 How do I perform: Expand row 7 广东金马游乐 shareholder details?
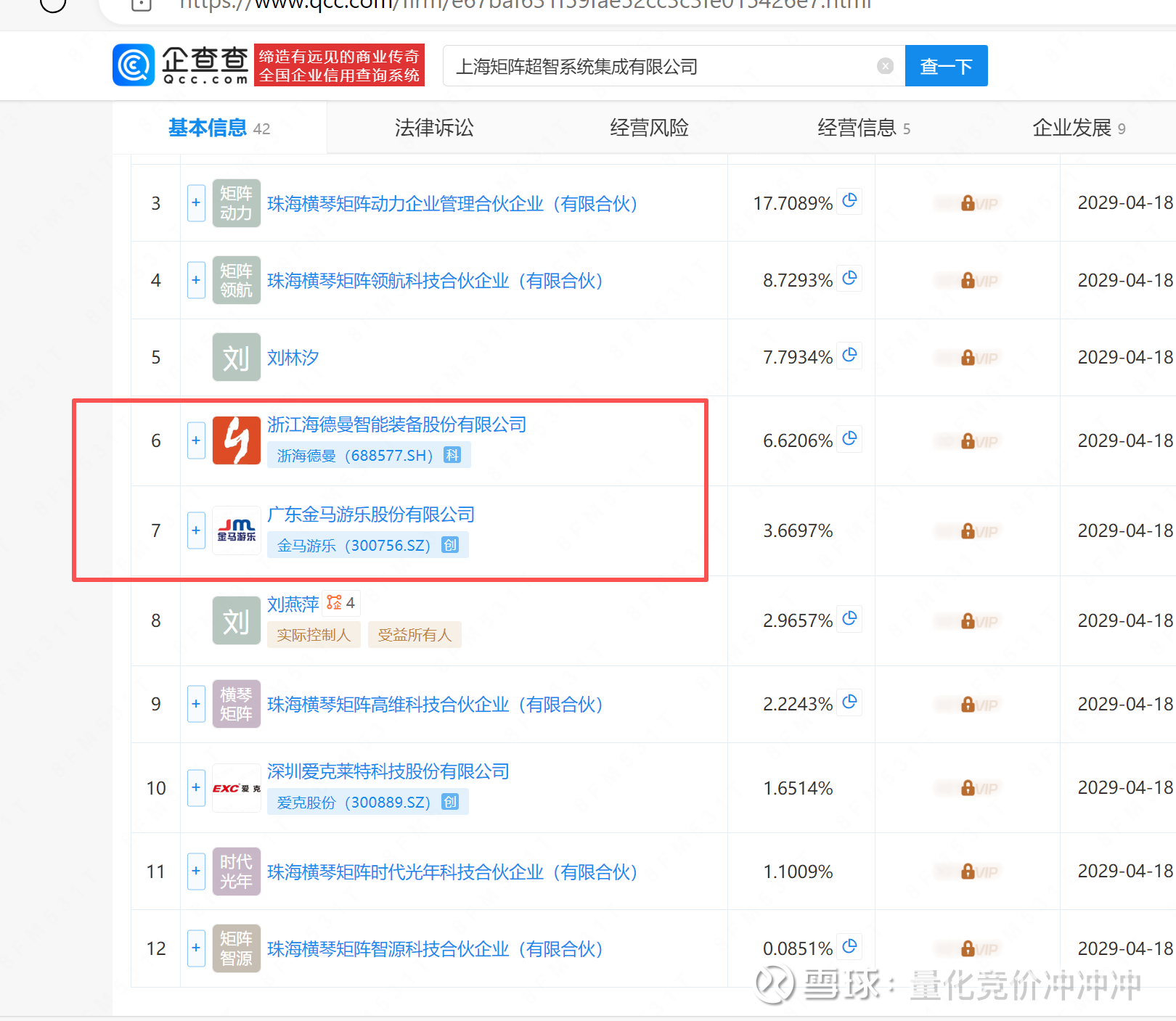tap(196, 530)
